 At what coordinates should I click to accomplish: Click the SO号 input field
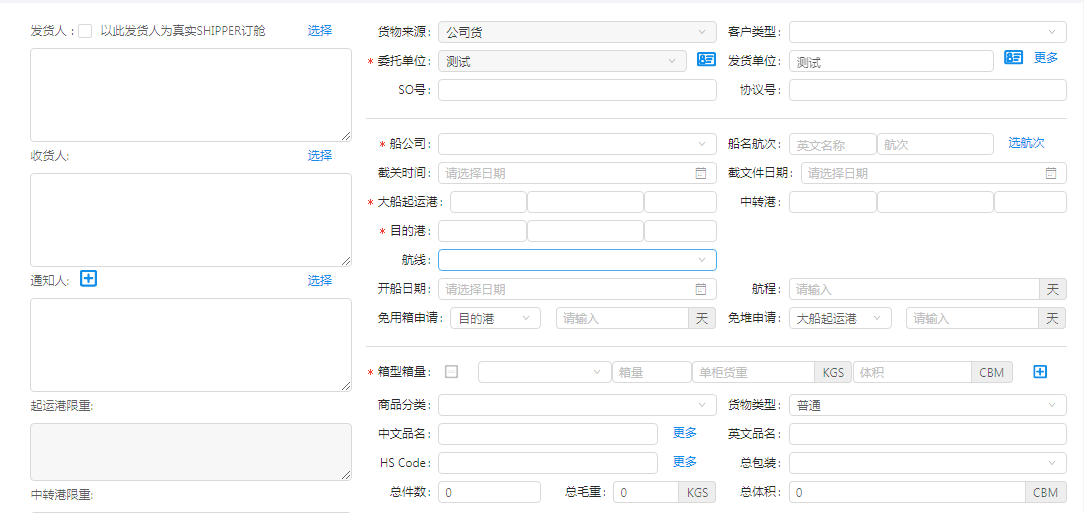click(577, 90)
